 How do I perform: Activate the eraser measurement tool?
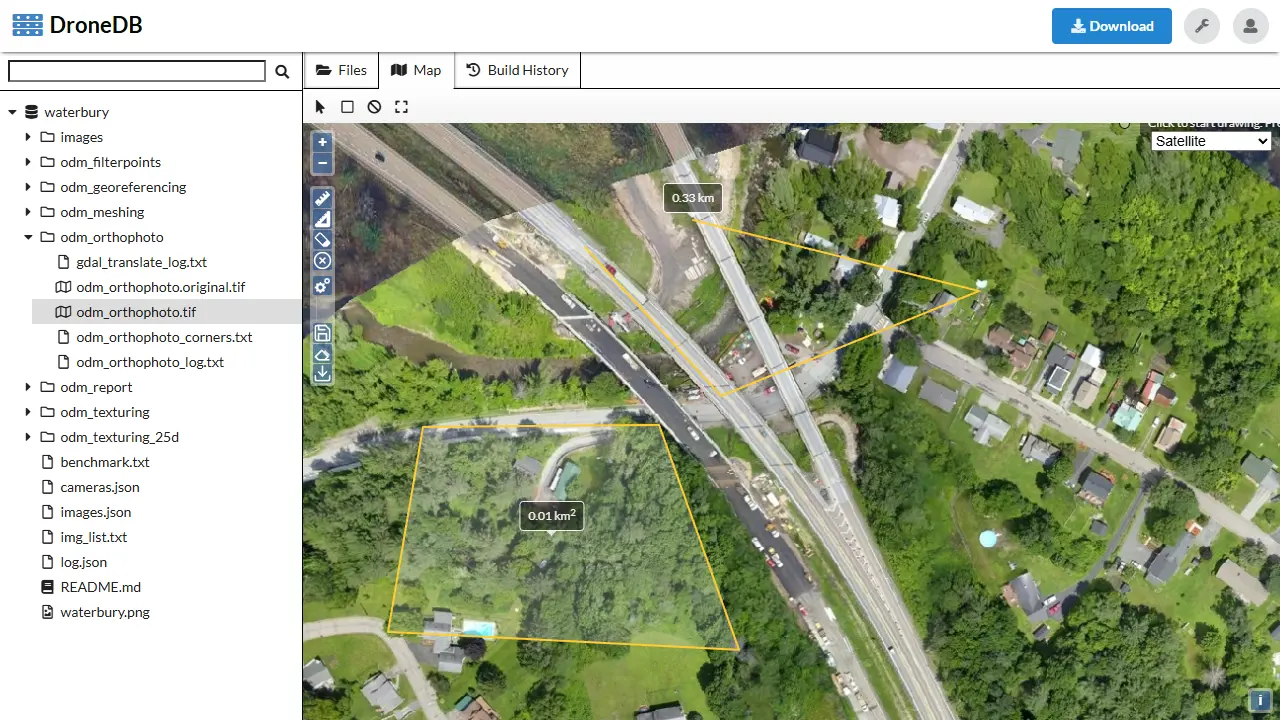(x=322, y=239)
